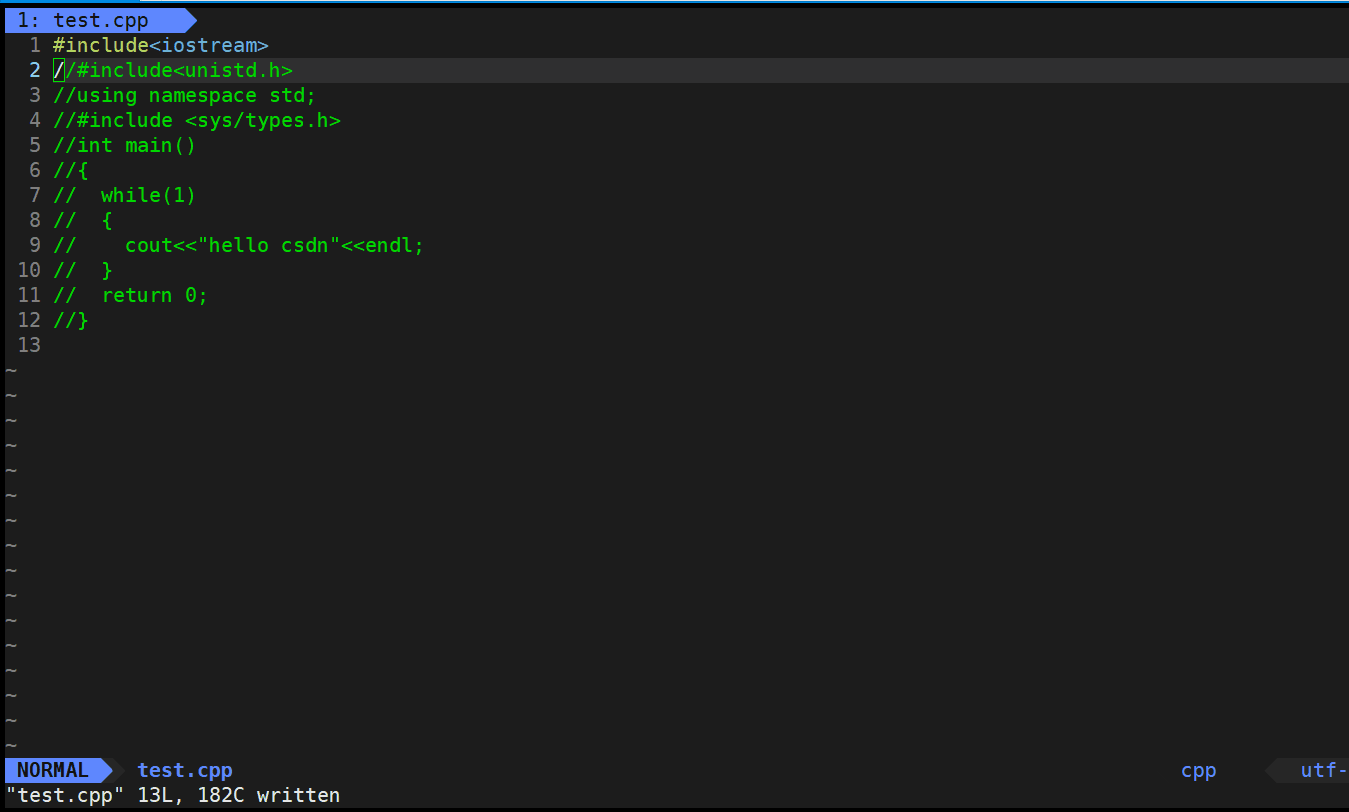1349x812 pixels.
Task: Click the '//{' opening brace on line 6
Action: [71, 170]
